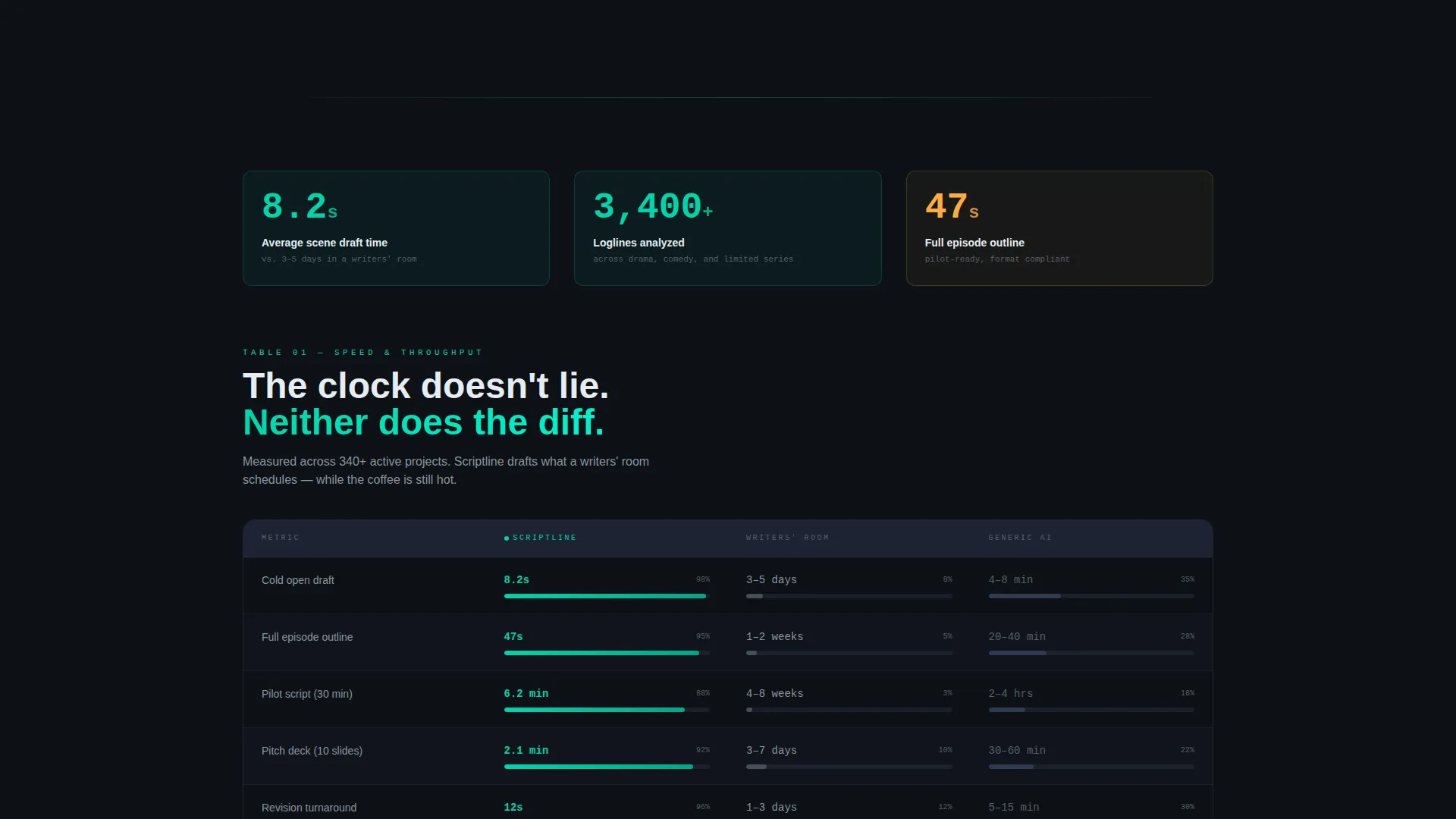The width and height of the screenshot is (1456, 819).
Task: Select the METRIC column header
Action: (x=281, y=538)
